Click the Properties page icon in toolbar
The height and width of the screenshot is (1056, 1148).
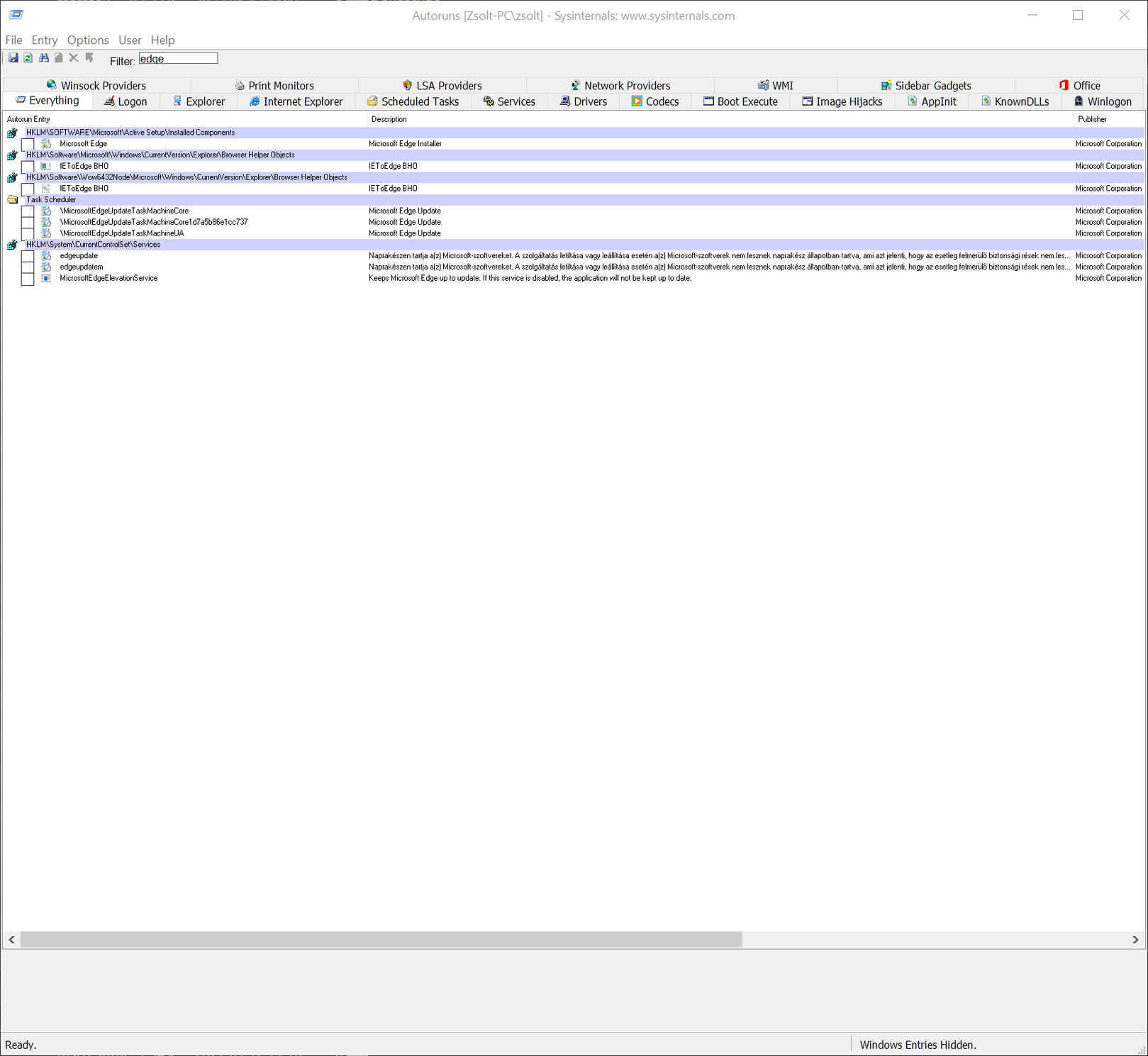point(59,58)
